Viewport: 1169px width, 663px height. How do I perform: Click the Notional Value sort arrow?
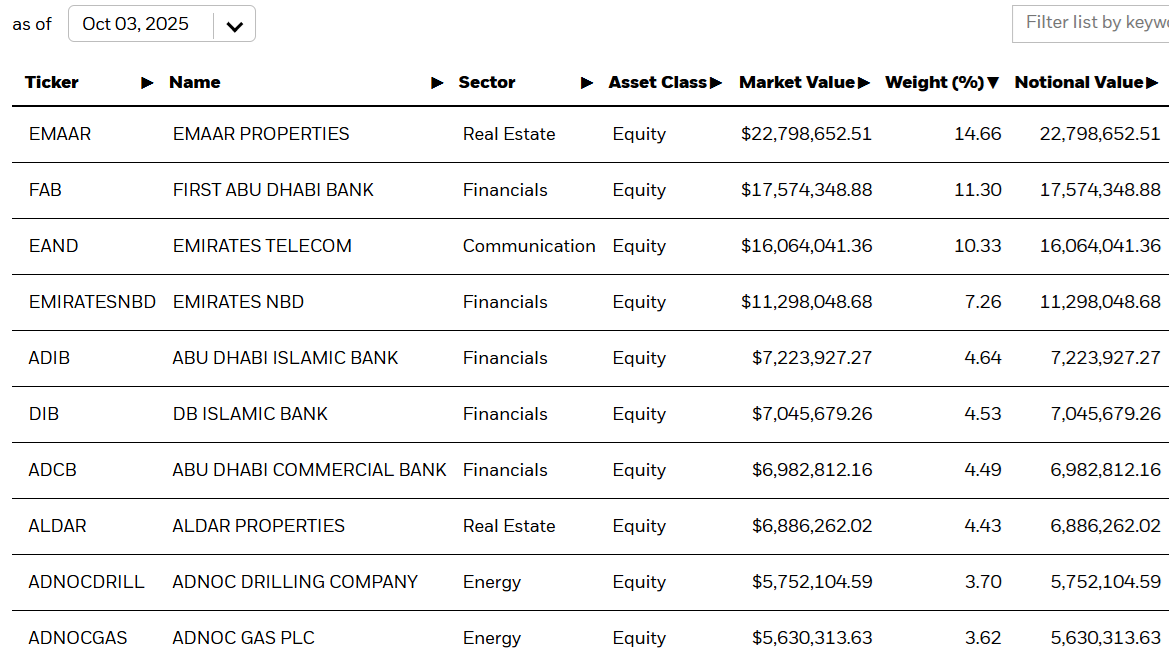pos(1153,82)
